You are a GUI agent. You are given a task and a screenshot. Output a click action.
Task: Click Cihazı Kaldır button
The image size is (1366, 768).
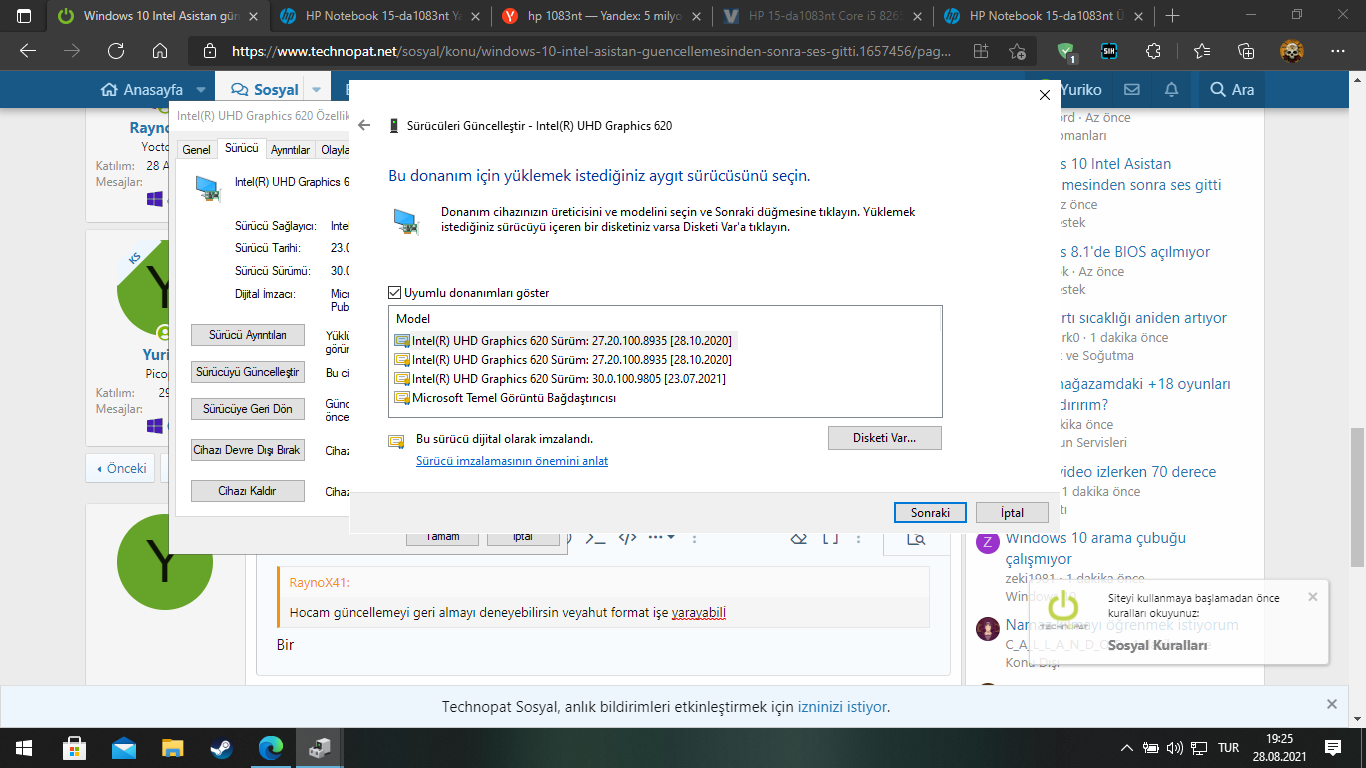point(248,491)
